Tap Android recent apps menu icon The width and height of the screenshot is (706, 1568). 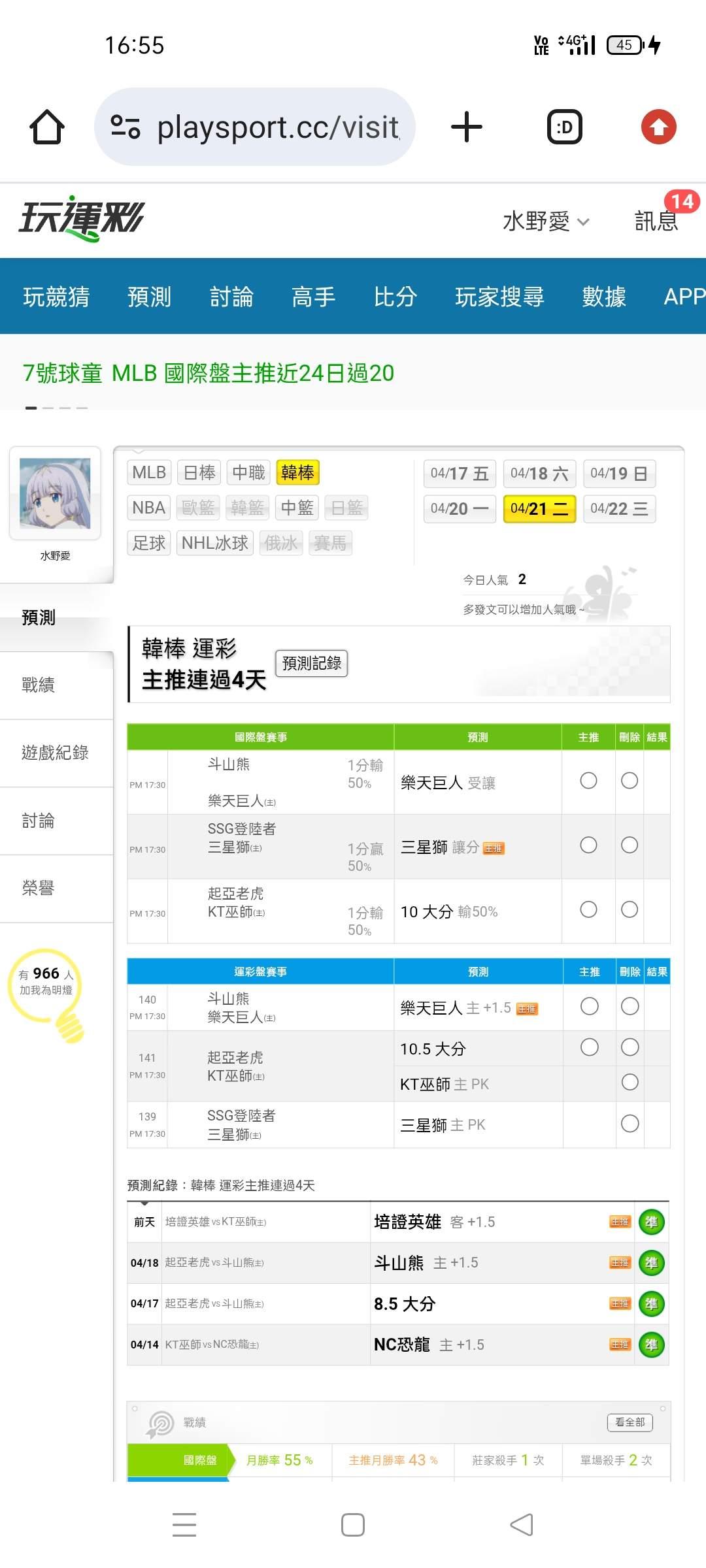pyautogui.click(x=184, y=1524)
